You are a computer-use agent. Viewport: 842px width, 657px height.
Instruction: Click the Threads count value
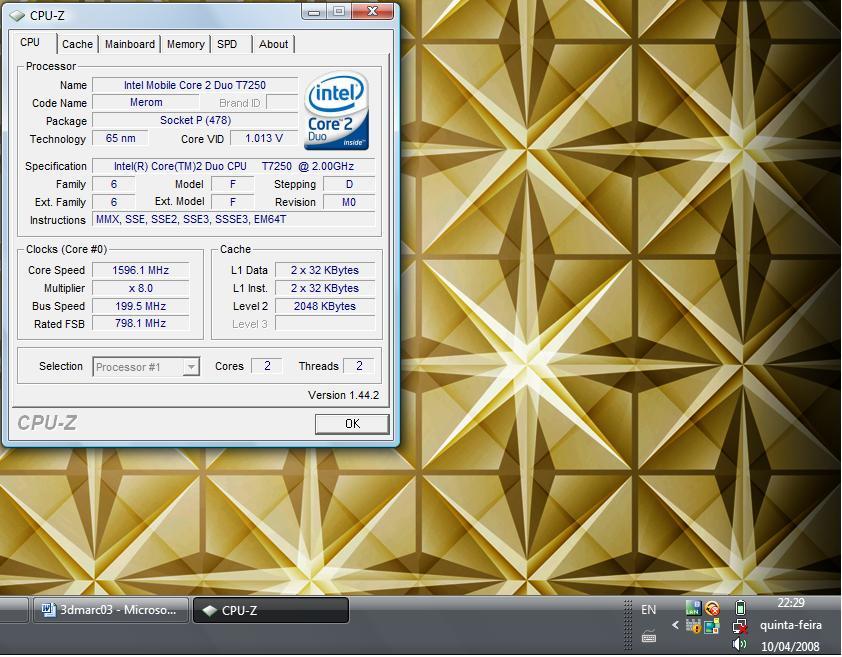click(x=359, y=366)
